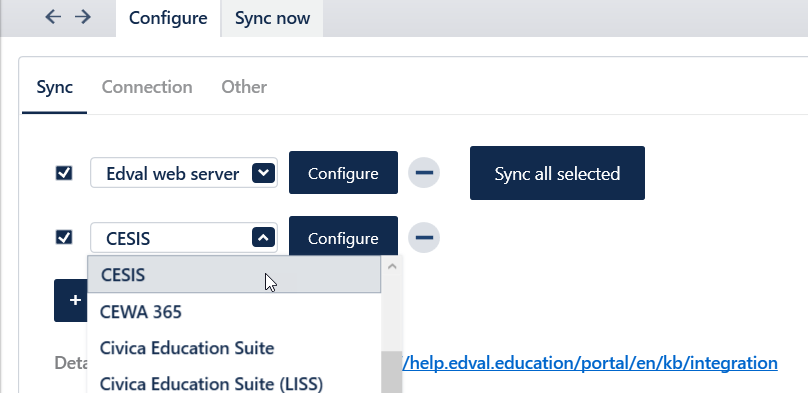Open the help.edval.education integration link
This screenshot has width=808, height=393.
590,363
